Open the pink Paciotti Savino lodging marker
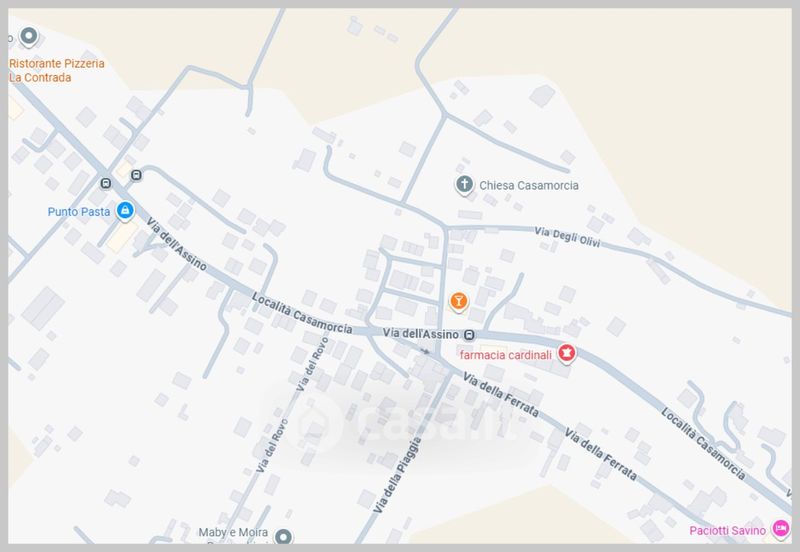 (780, 529)
